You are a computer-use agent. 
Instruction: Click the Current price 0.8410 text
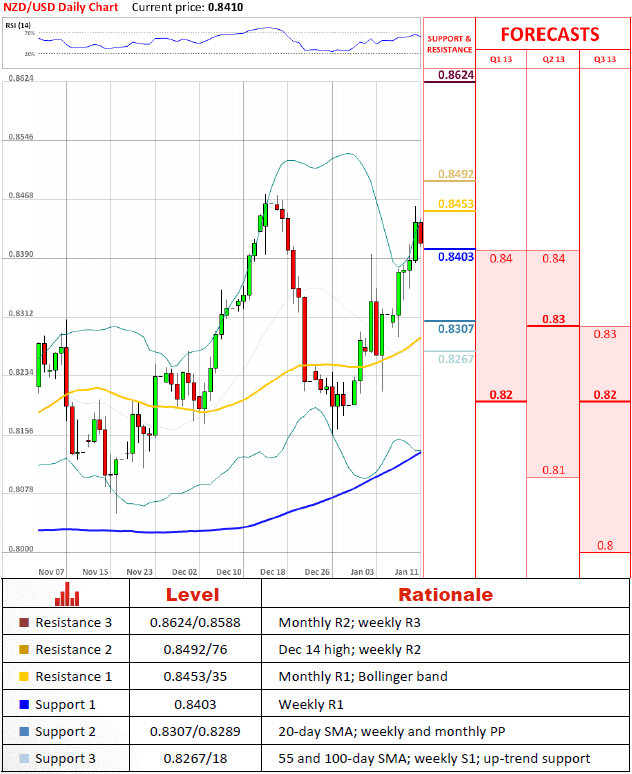pos(188,7)
